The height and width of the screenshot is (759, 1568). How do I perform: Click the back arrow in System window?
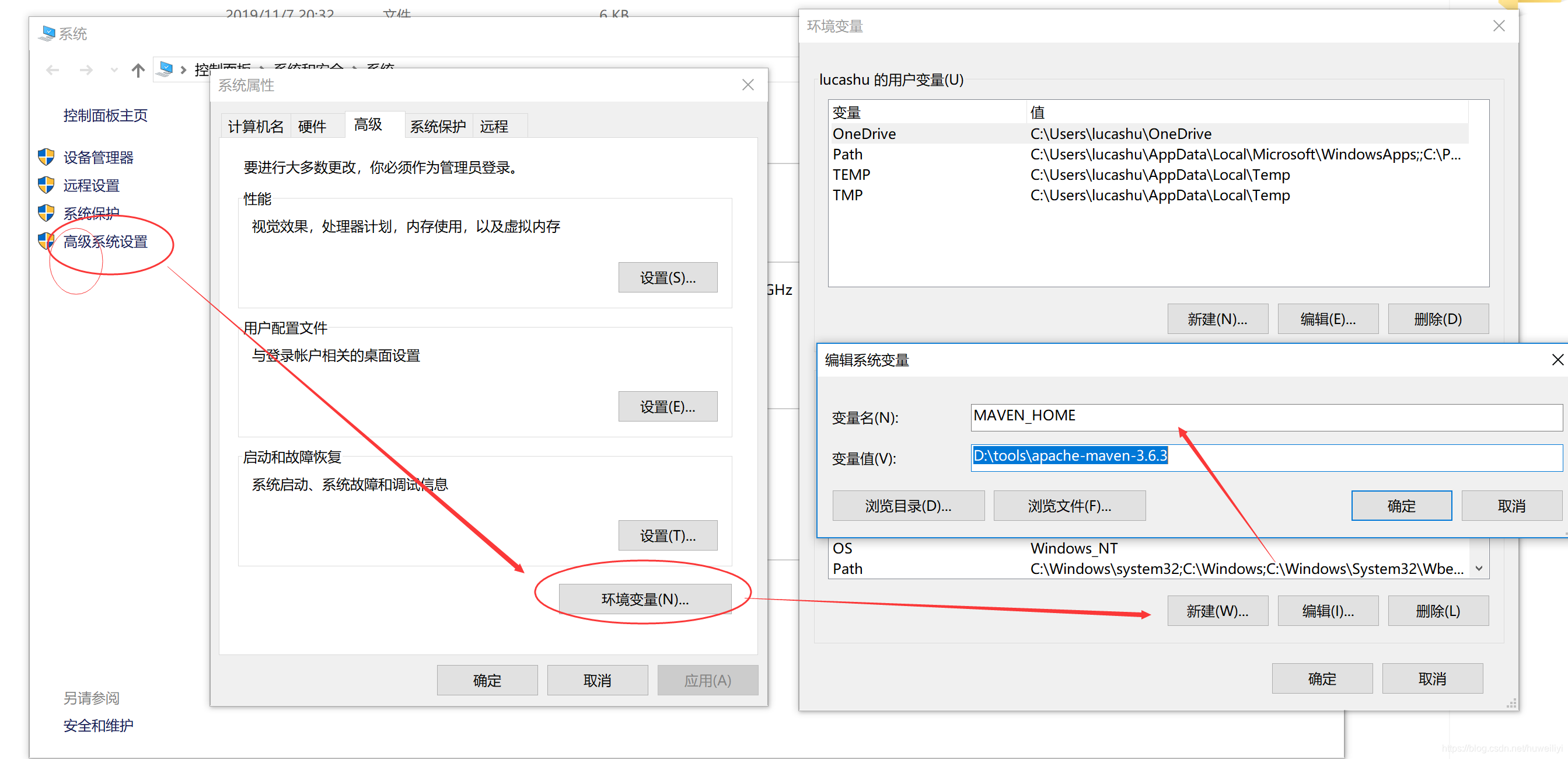[x=53, y=71]
